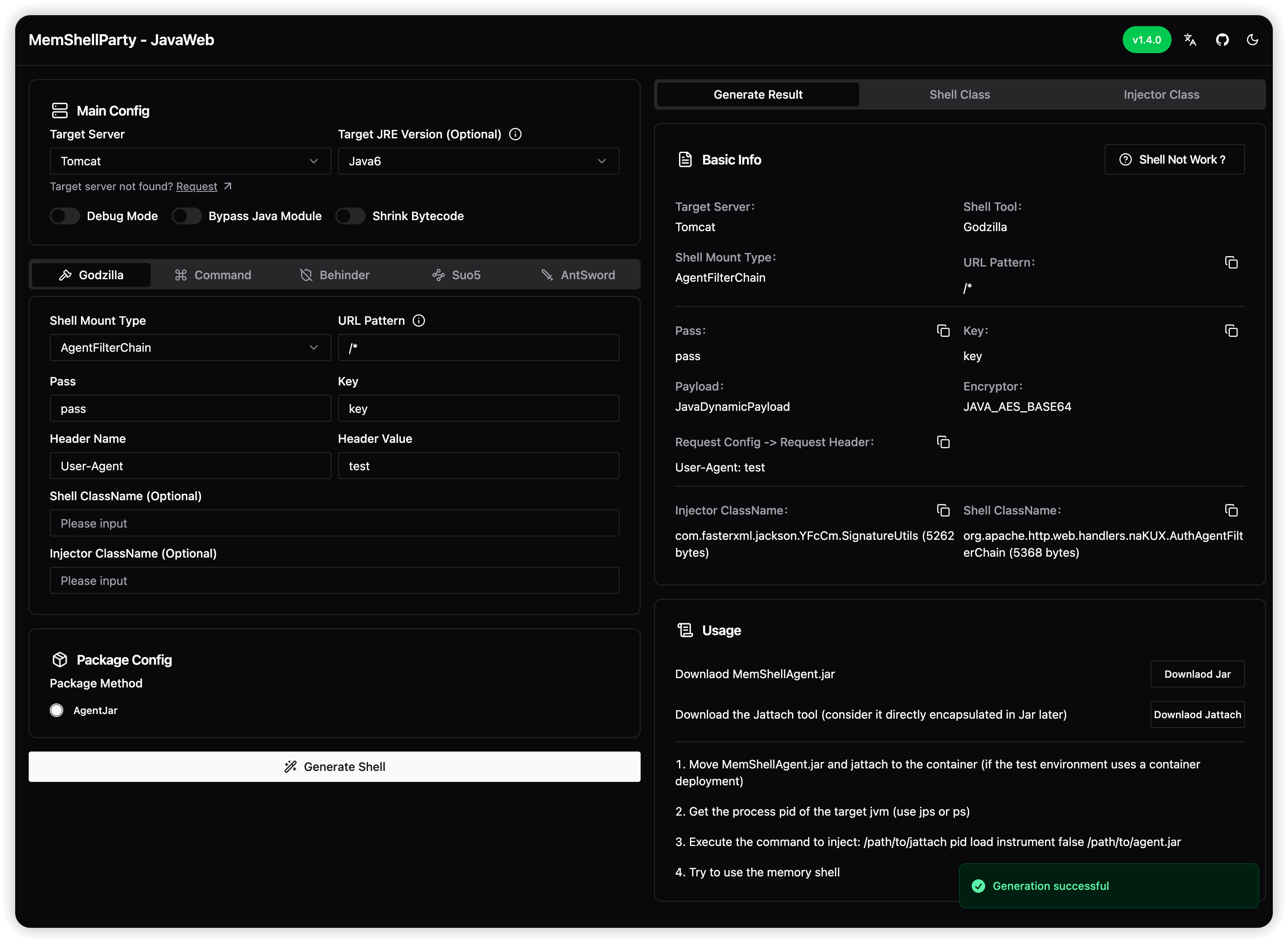
Task: Click the Main Config server icon
Action: pos(59,111)
